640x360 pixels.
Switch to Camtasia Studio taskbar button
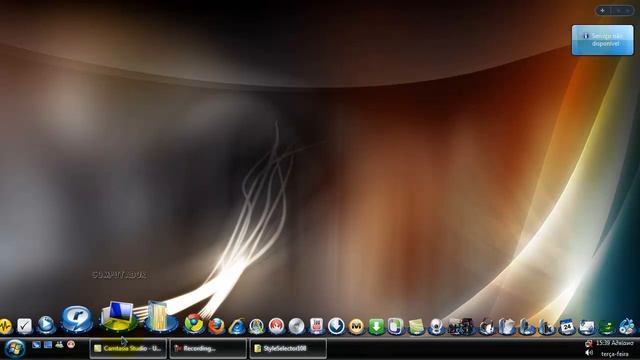tap(128, 348)
